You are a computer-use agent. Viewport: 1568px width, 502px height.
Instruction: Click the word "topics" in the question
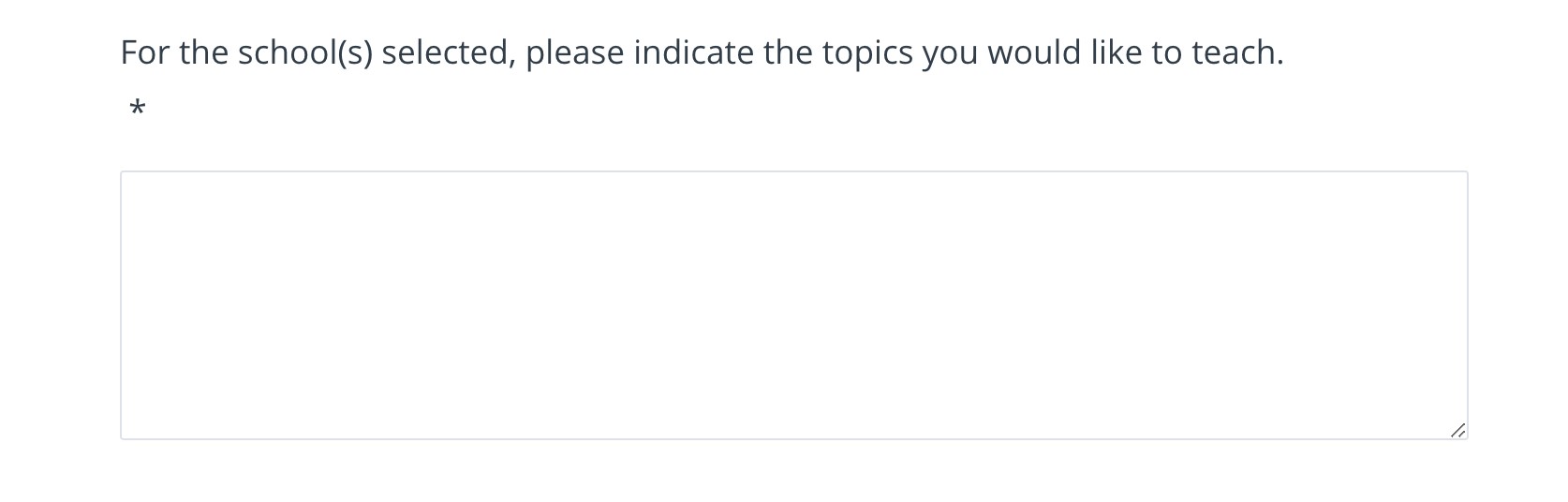point(867,52)
